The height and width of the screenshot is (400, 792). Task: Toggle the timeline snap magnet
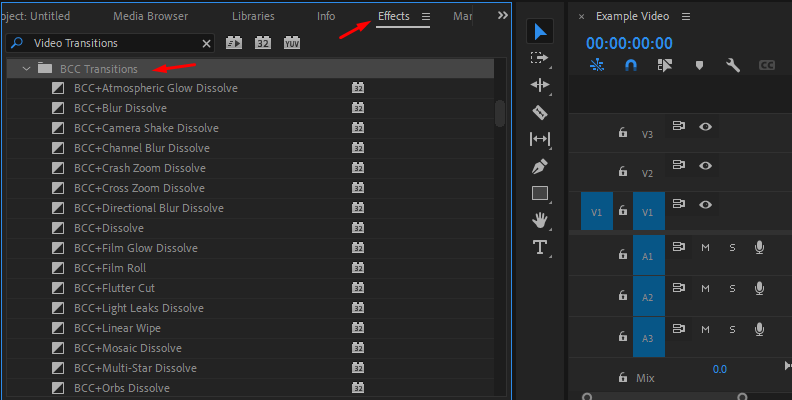(x=630, y=65)
